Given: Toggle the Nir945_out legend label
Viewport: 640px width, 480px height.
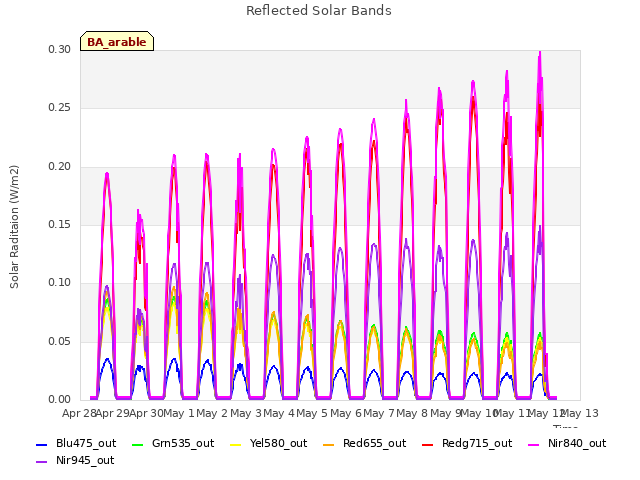Looking at the screenshot, I should tap(85, 460).
